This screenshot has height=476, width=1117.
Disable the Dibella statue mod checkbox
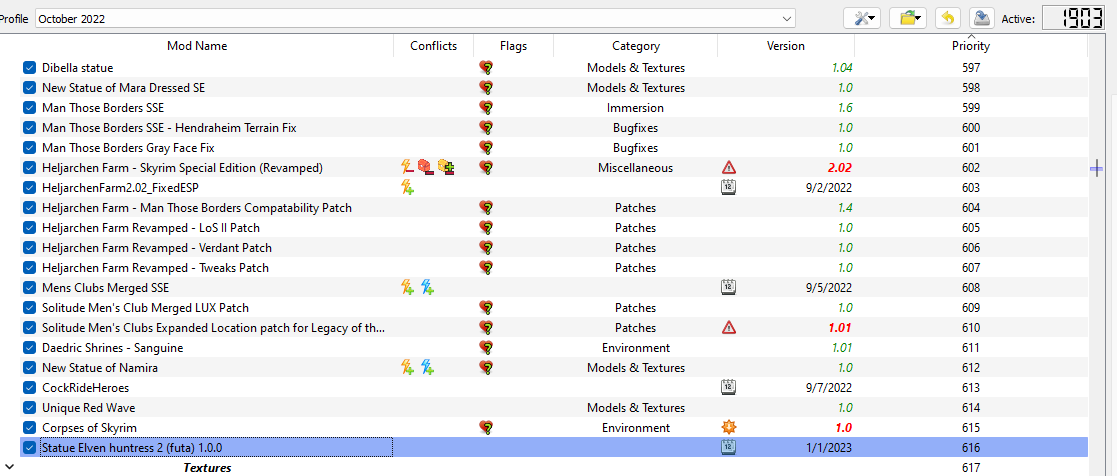29,68
